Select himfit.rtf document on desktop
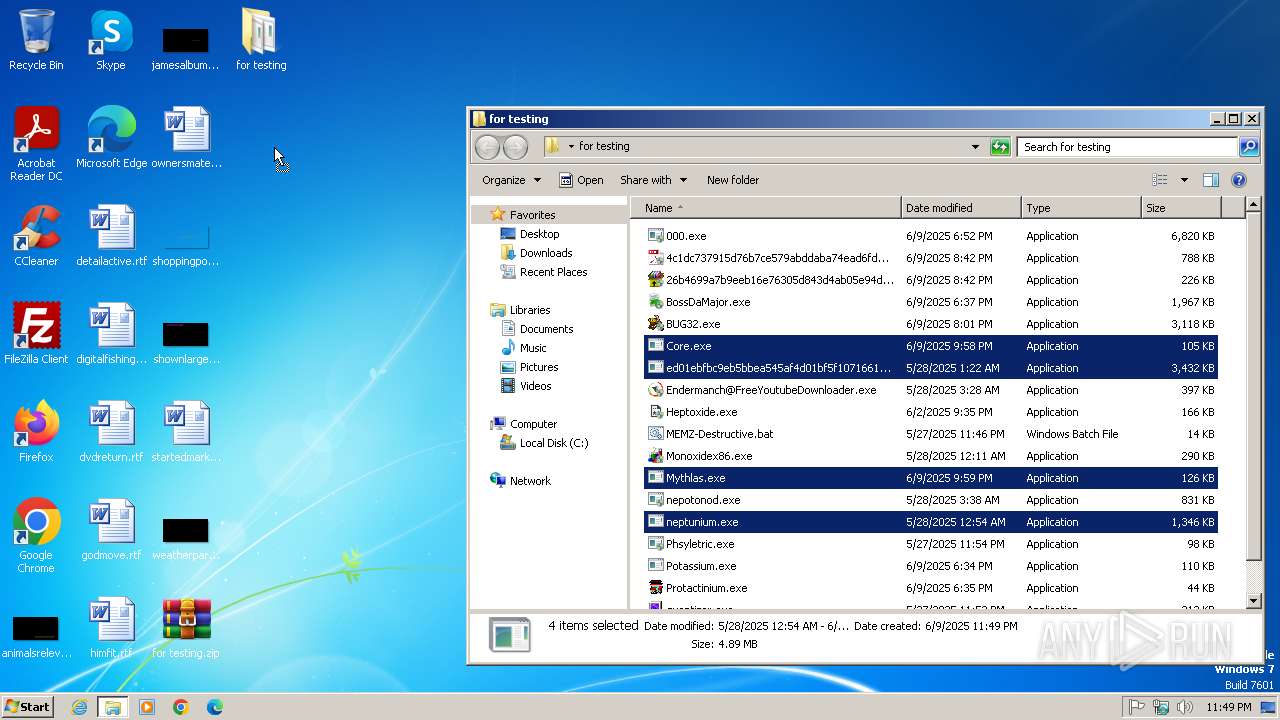The height and width of the screenshot is (720, 1280). [111, 628]
